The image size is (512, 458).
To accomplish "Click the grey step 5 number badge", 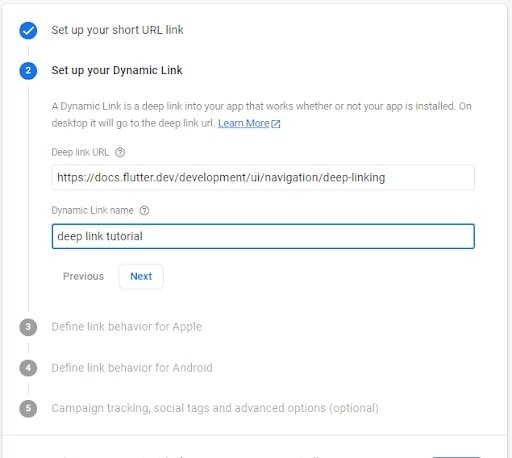I will point(28,409).
